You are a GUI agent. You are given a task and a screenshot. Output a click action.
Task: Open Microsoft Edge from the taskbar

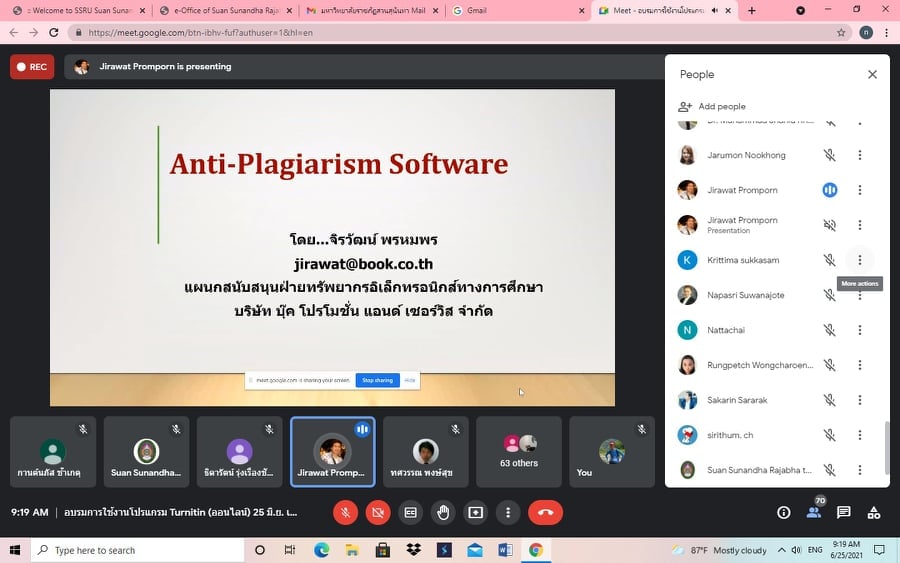[x=322, y=550]
